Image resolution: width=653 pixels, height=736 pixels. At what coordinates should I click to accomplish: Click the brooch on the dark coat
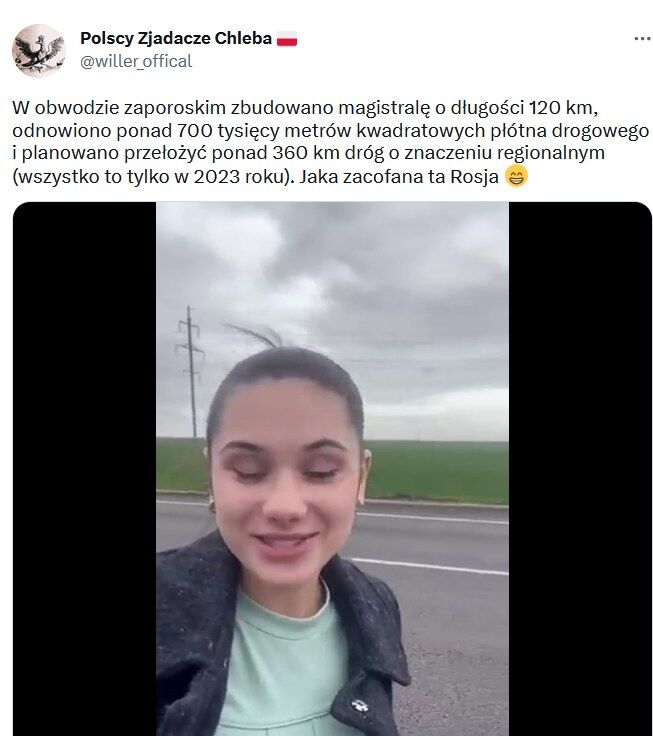[x=360, y=705]
